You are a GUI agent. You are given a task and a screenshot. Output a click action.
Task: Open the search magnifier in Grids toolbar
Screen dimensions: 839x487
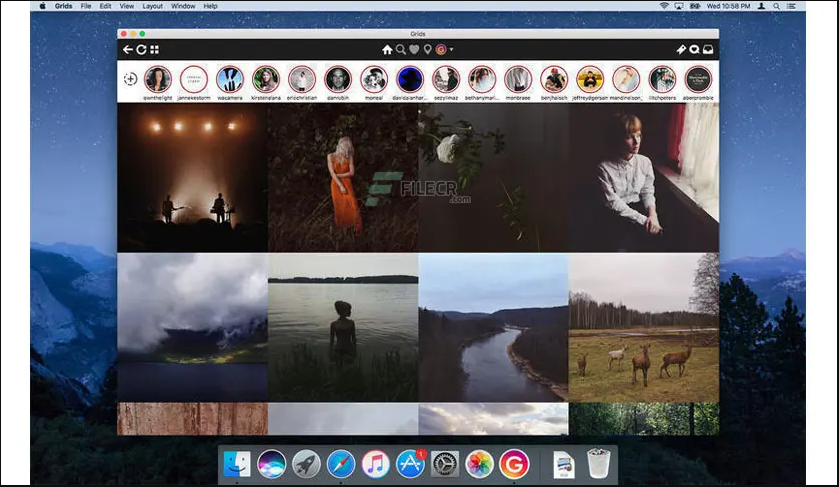[401, 50]
